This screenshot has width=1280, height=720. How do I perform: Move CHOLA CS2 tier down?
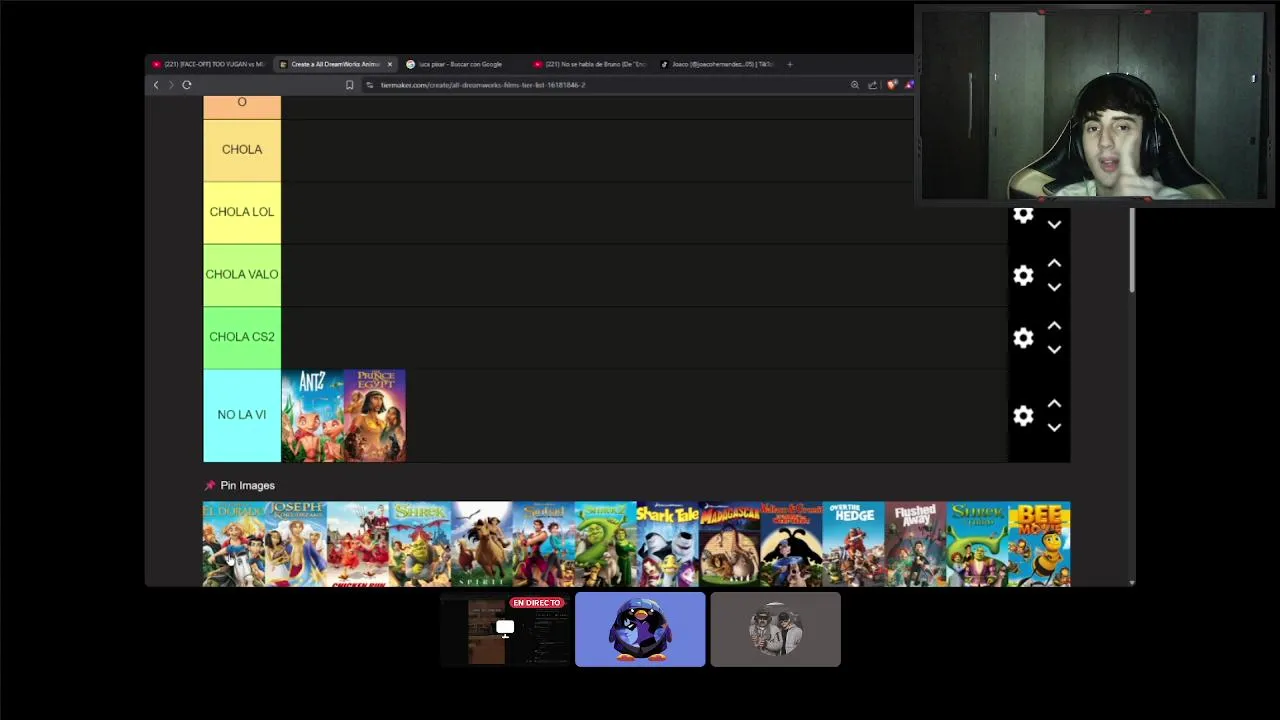point(1054,350)
